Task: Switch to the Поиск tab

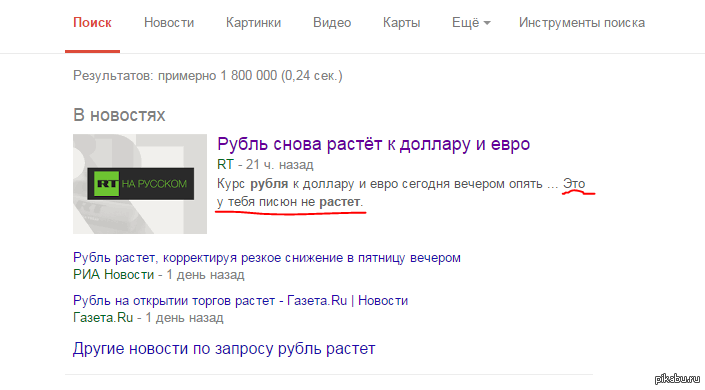Action: pyautogui.click(x=92, y=22)
